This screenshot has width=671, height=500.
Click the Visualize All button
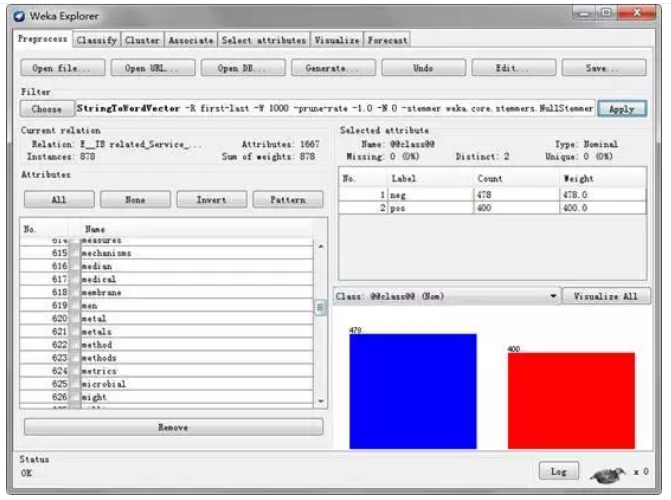(606, 296)
